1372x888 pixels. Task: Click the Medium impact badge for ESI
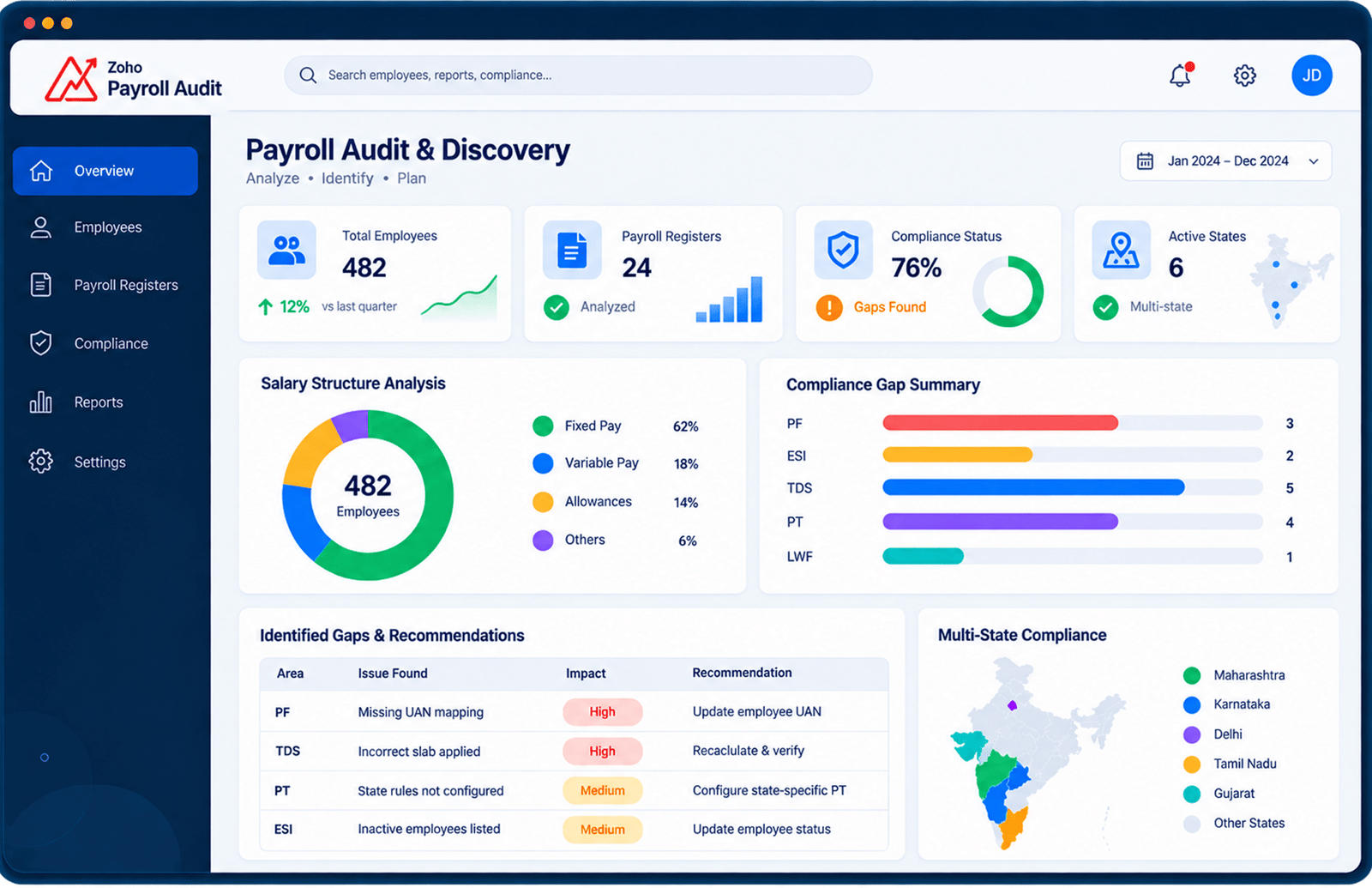(602, 830)
